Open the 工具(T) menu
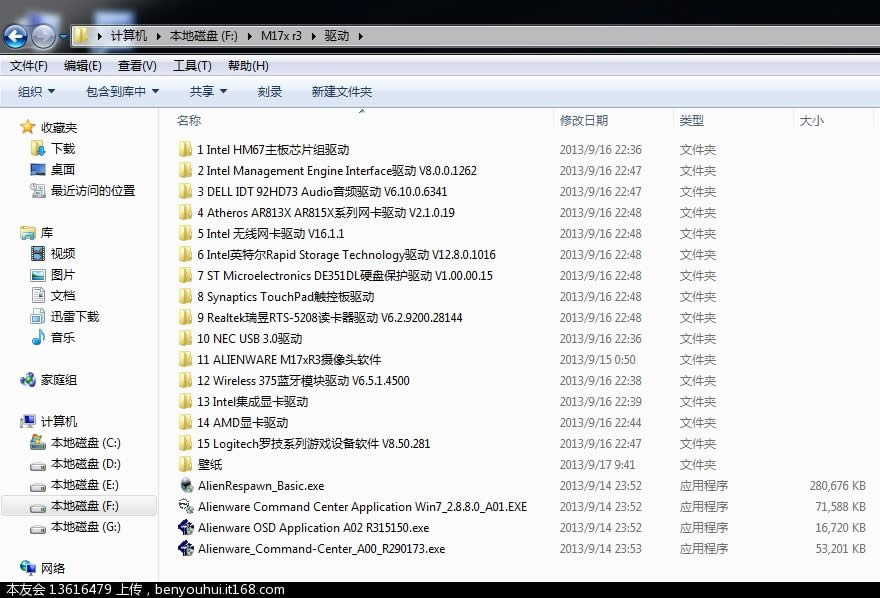This screenshot has height=598, width=880. coord(192,66)
